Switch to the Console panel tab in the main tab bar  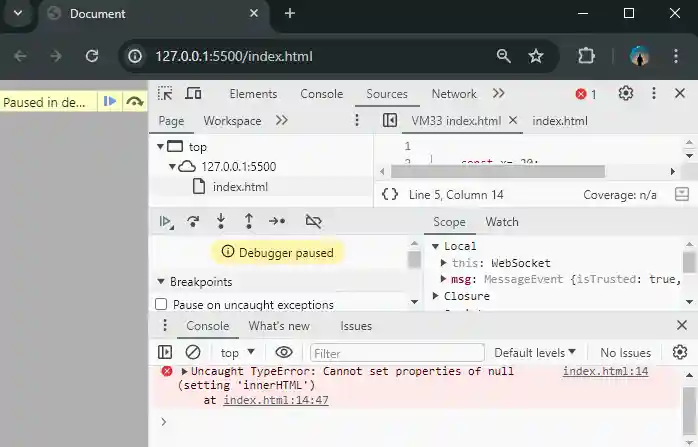coord(321,94)
